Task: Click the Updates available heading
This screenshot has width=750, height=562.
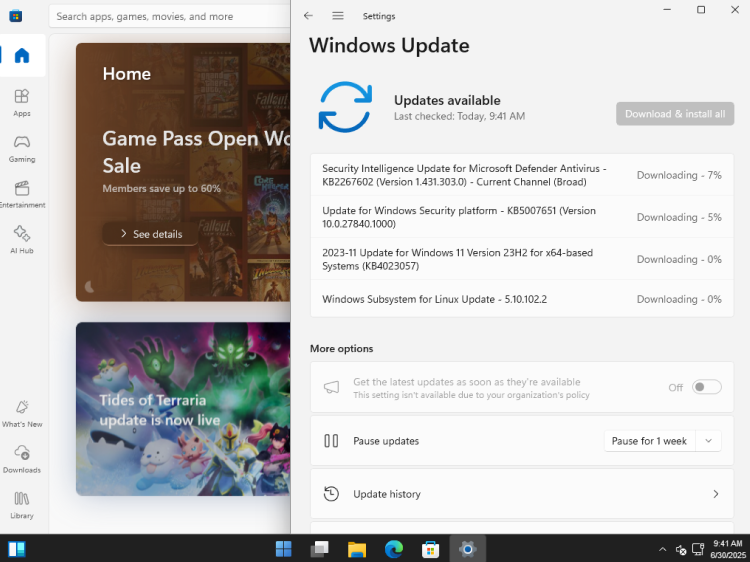Action: (x=447, y=100)
